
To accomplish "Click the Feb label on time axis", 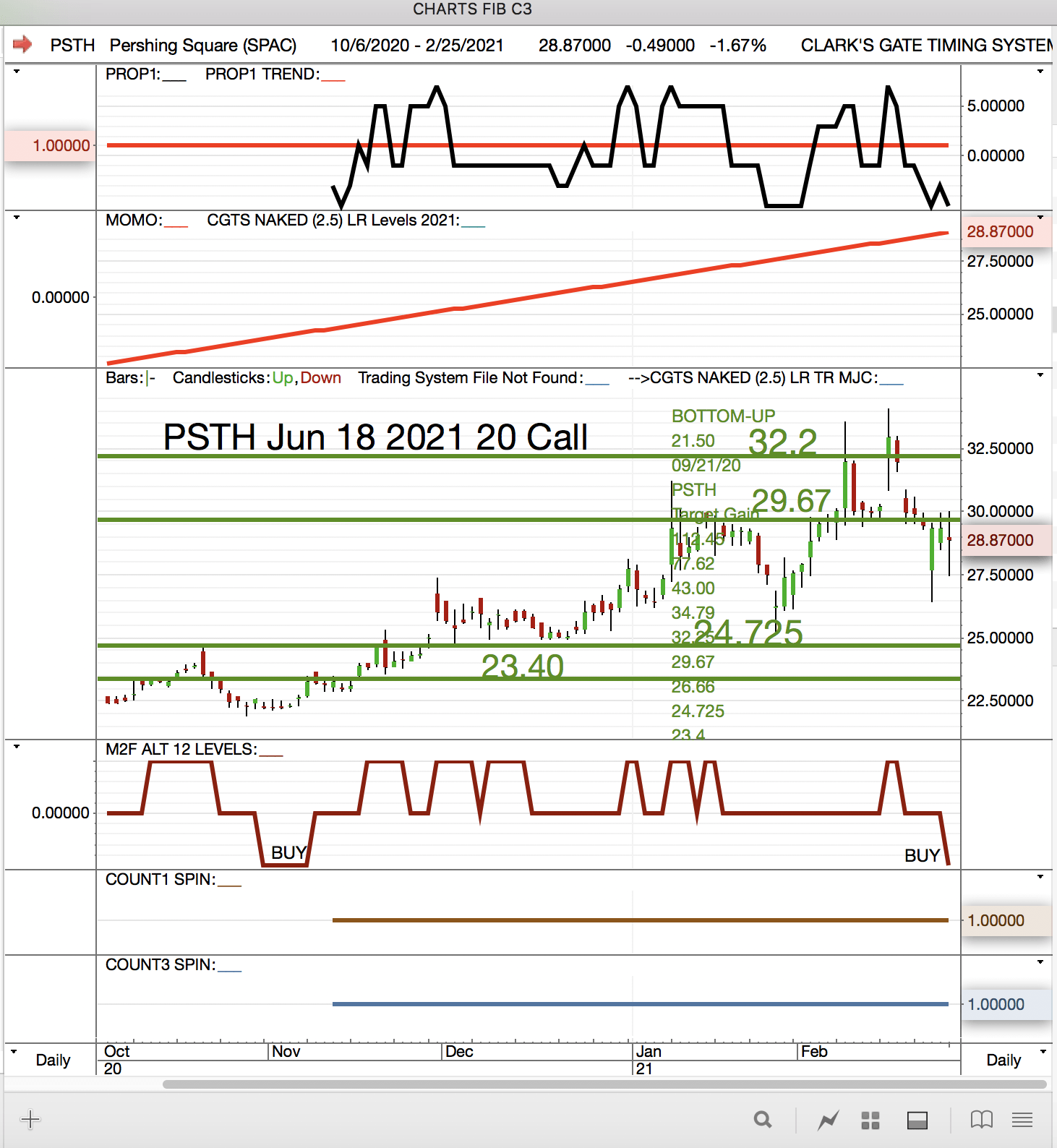I will (x=814, y=1051).
